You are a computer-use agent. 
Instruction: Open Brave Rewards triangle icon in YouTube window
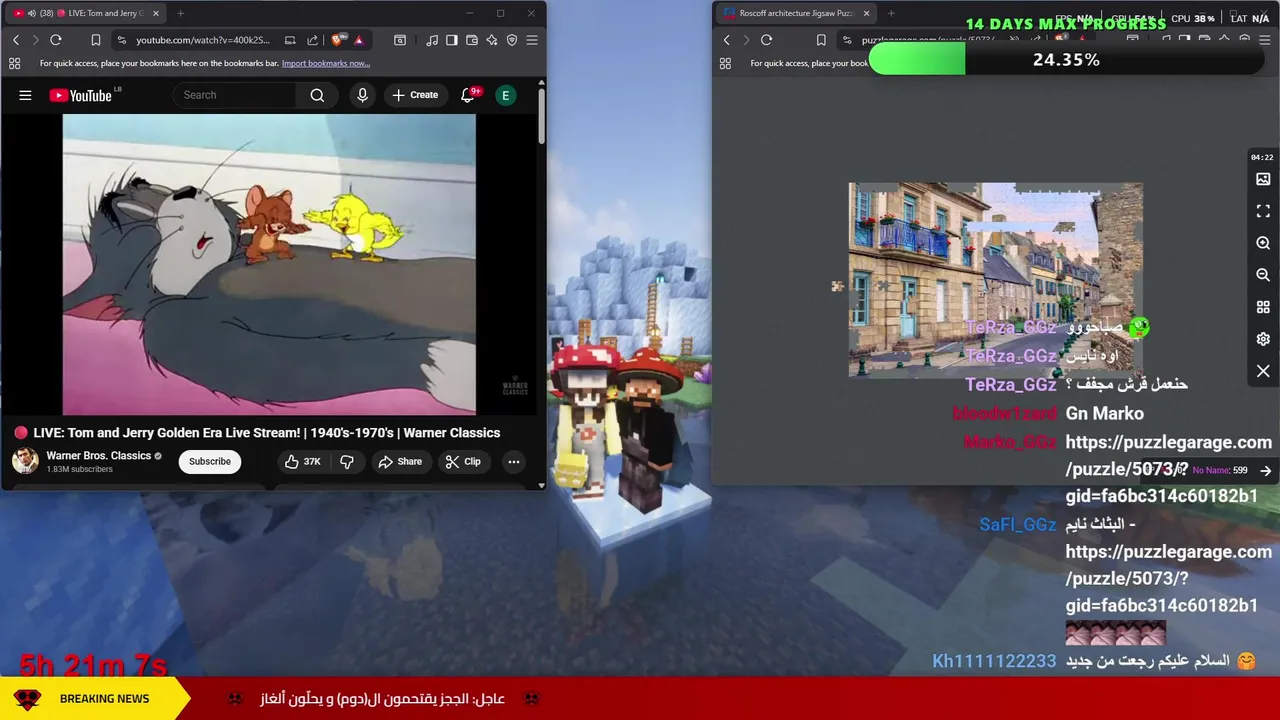click(x=358, y=40)
